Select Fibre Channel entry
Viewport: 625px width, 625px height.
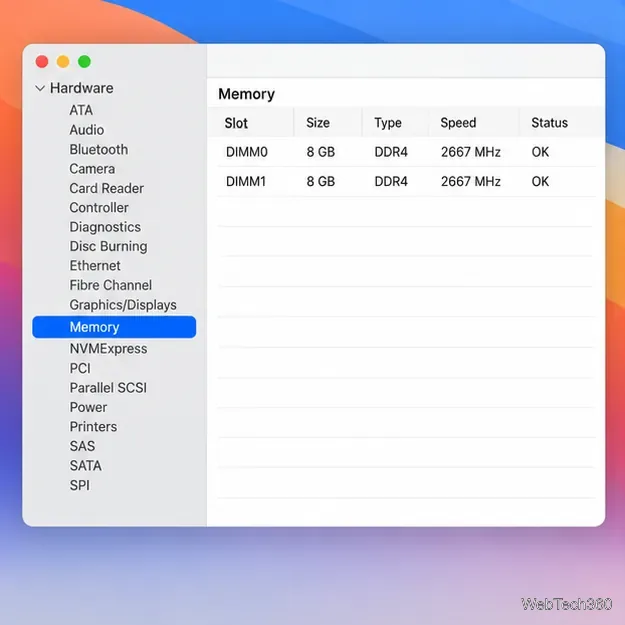click(x=110, y=285)
